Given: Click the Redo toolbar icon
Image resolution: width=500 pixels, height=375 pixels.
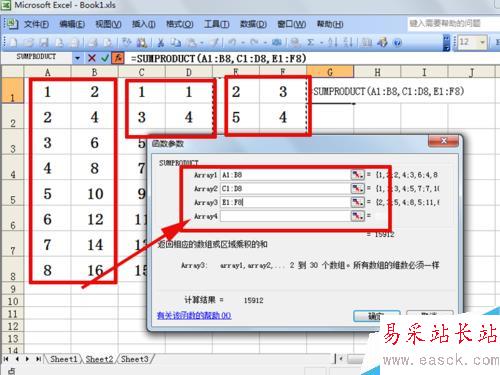Looking at the screenshot, I should point(255,42).
